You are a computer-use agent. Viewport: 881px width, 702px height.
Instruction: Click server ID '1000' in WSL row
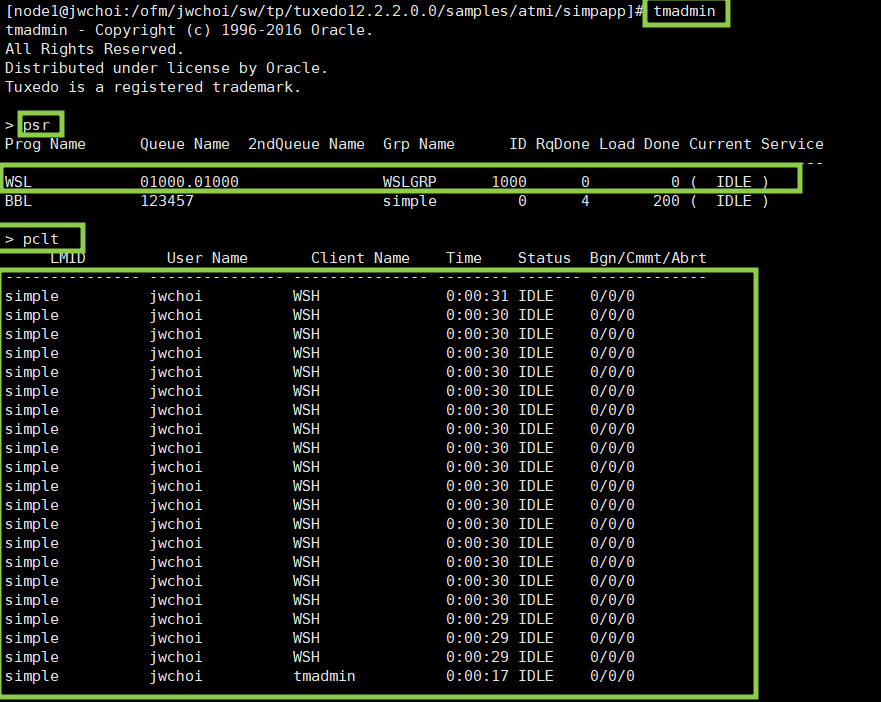(x=509, y=182)
